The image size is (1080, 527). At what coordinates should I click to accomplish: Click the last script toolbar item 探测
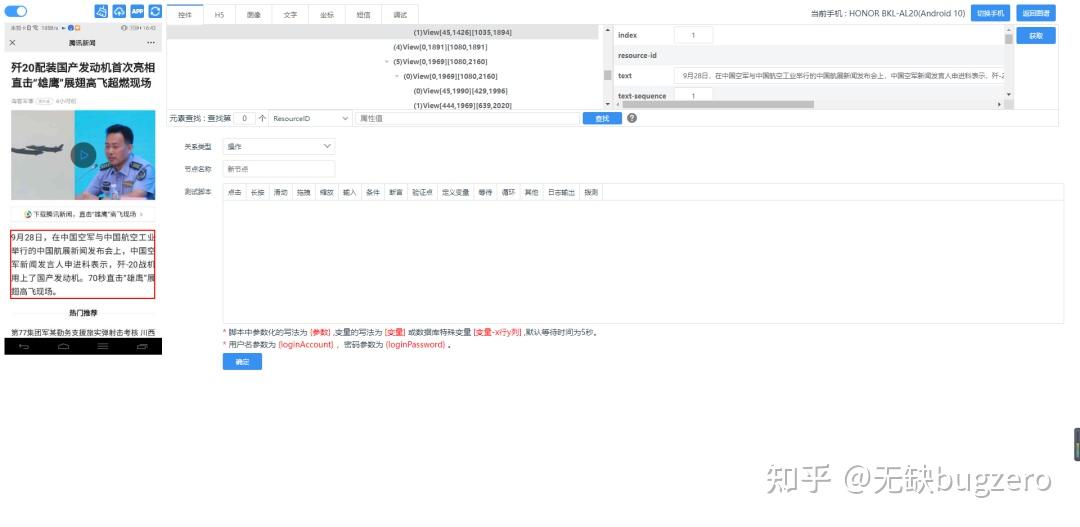(x=591, y=193)
